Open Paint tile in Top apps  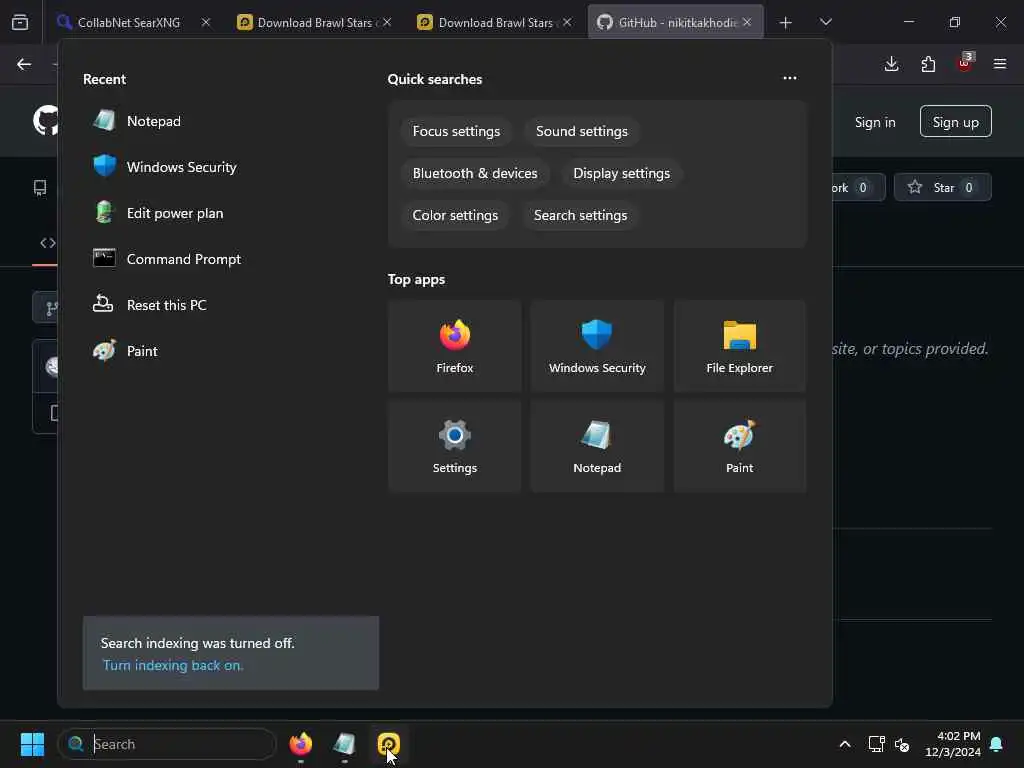pos(739,446)
